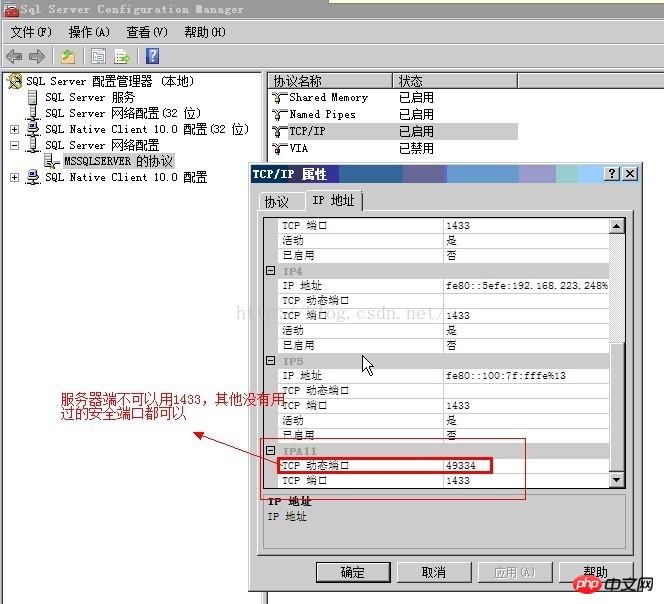Click the IP5 address value fe80::100:7f:fffe%13

[526, 376]
